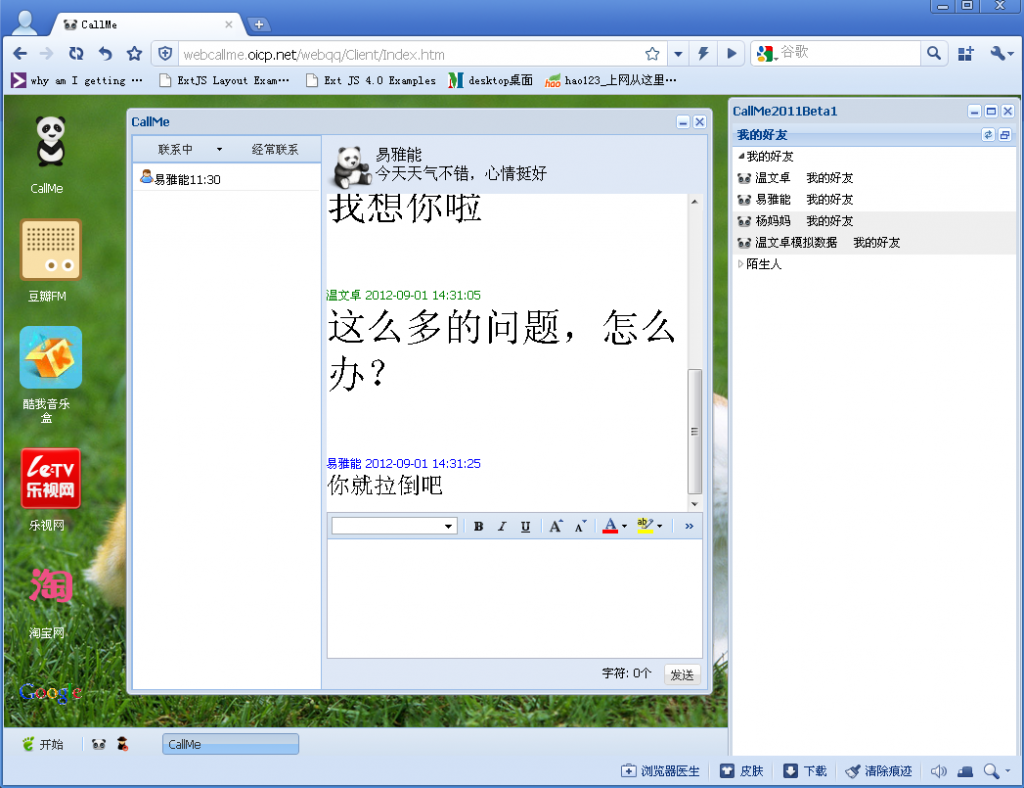Viewport: 1024px width, 788px height.
Task: Click the 谷歌 search box
Action: [850, 54]
